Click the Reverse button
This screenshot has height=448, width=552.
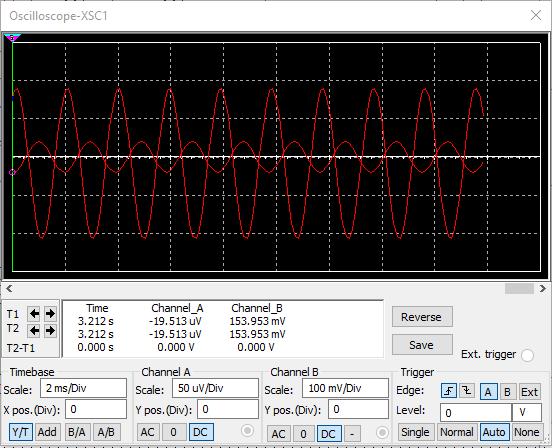point(422,317)
